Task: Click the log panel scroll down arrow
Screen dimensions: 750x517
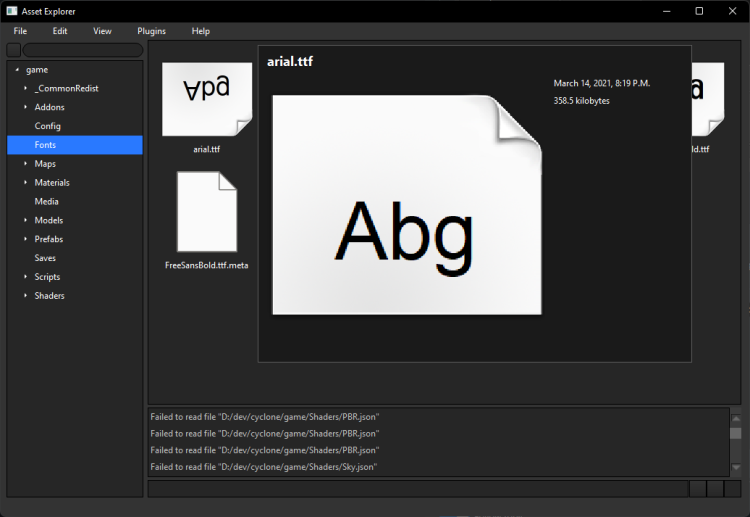Action: (x=736, y=467)
